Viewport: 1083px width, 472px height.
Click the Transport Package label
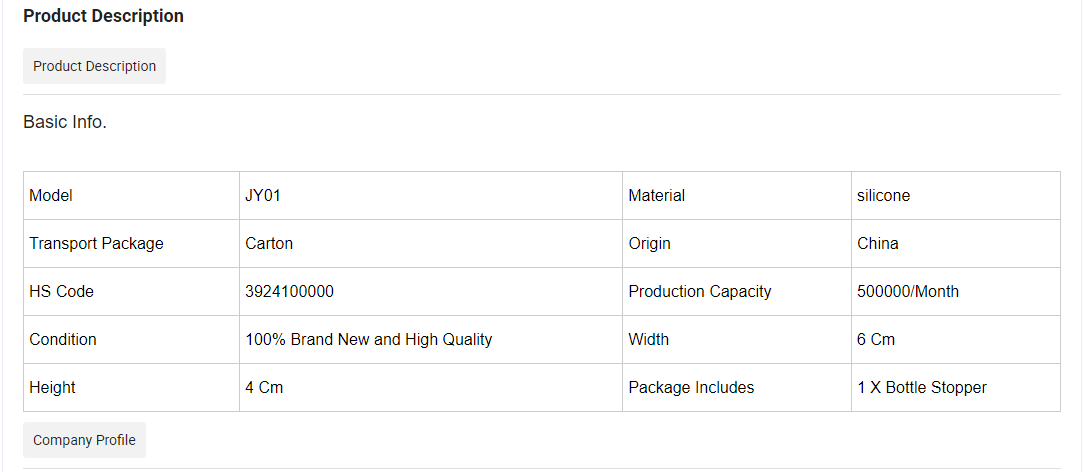[96, 244]
